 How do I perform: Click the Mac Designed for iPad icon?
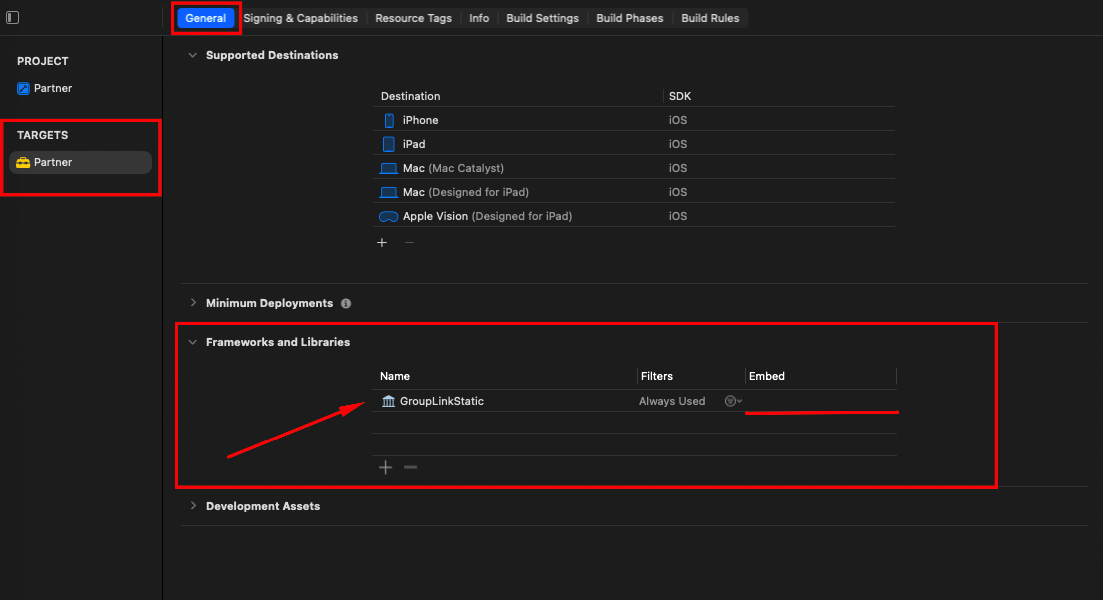pyautogui.click(x=388, y=193)
